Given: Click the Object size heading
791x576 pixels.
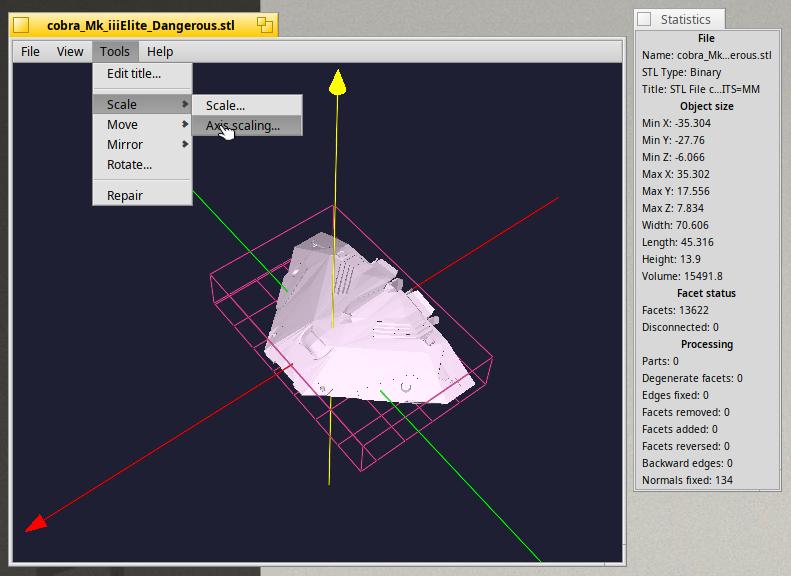Looking at the screenshot, I should 706,106.
